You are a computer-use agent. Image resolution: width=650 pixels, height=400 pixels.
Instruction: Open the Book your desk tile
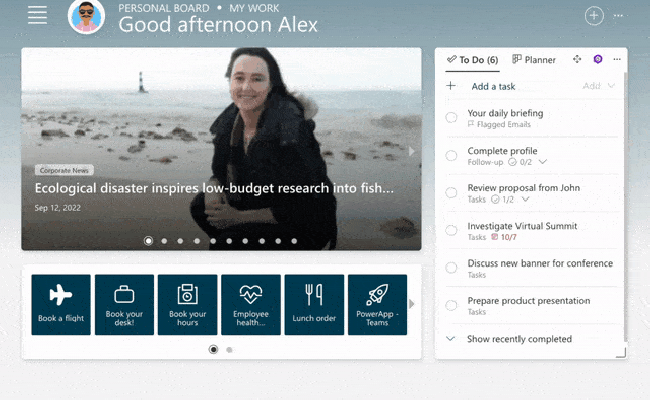click(x=124, y=305)
